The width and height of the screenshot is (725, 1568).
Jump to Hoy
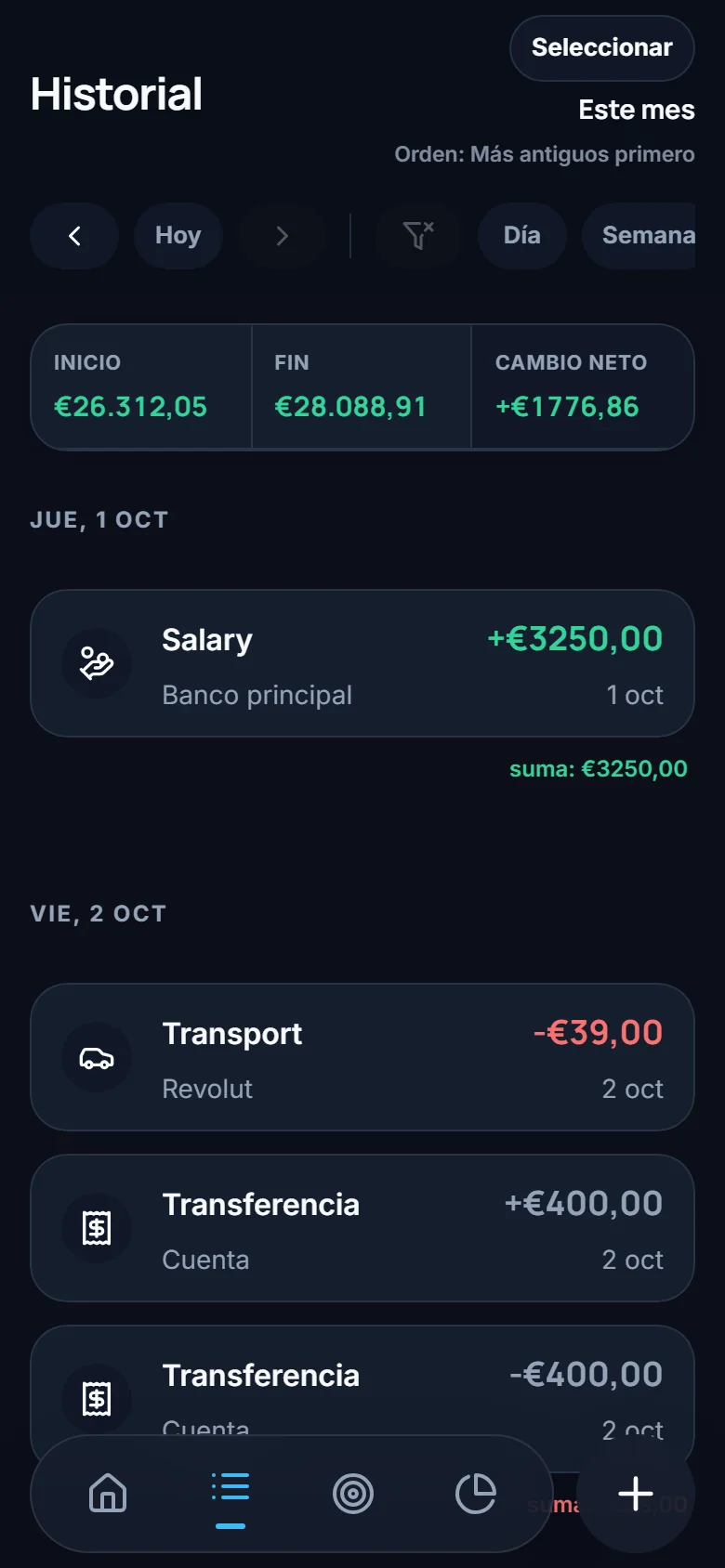[178, 236]
